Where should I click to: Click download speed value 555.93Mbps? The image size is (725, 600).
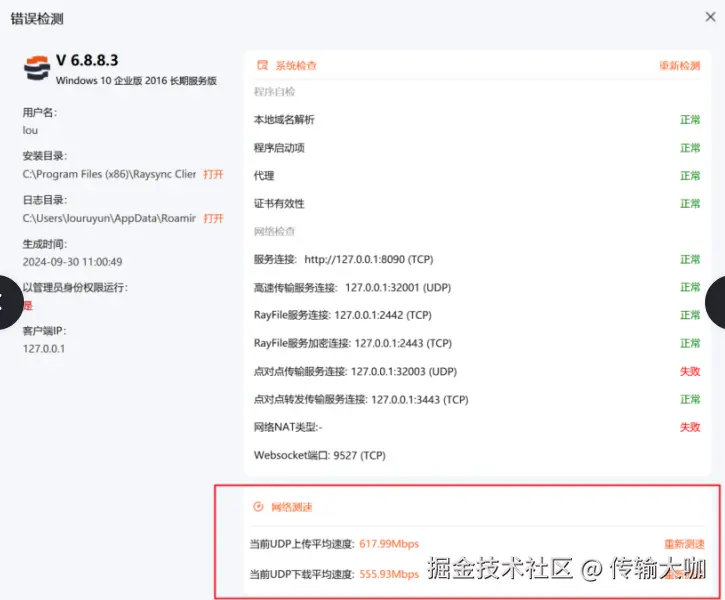click(389, 574)
